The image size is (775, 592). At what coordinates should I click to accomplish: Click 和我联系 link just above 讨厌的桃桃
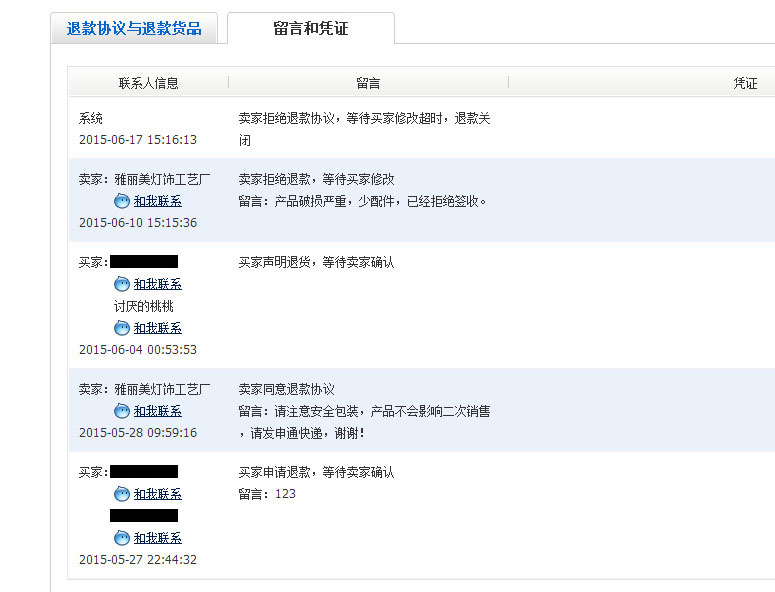pyautogui.click(x=158, y=284)
